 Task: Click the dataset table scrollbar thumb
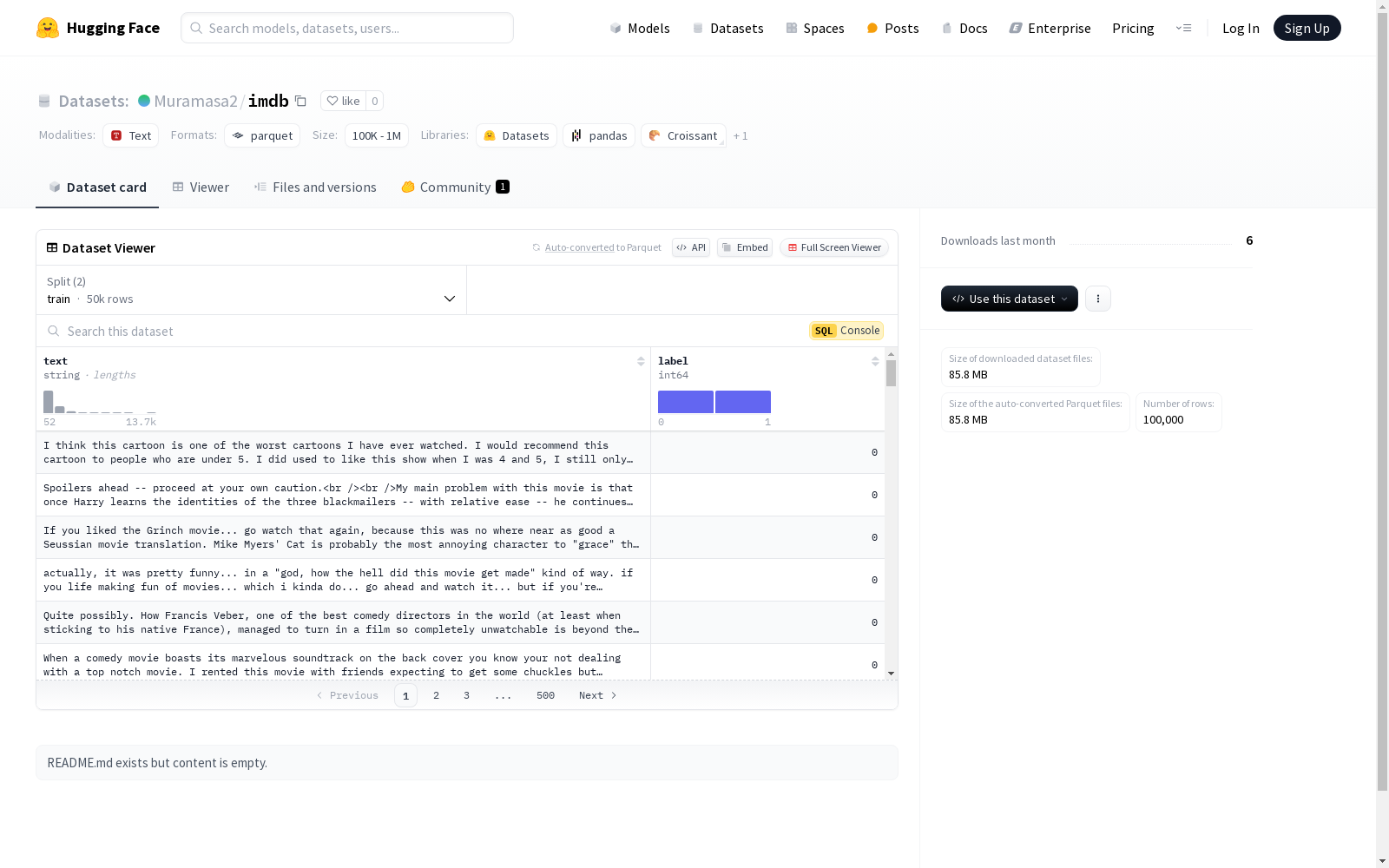[891, 373]
